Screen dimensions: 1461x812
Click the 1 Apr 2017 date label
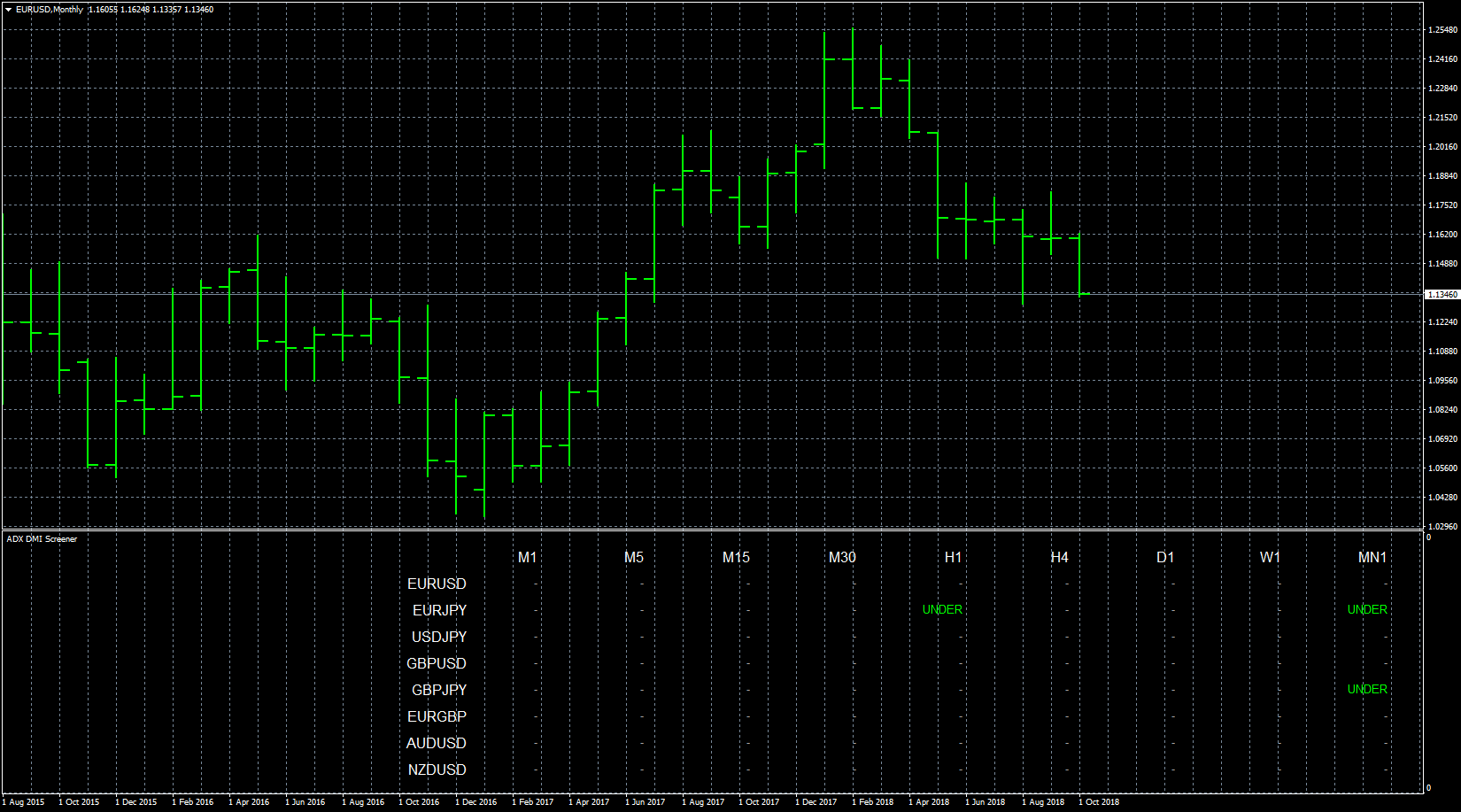590,802
